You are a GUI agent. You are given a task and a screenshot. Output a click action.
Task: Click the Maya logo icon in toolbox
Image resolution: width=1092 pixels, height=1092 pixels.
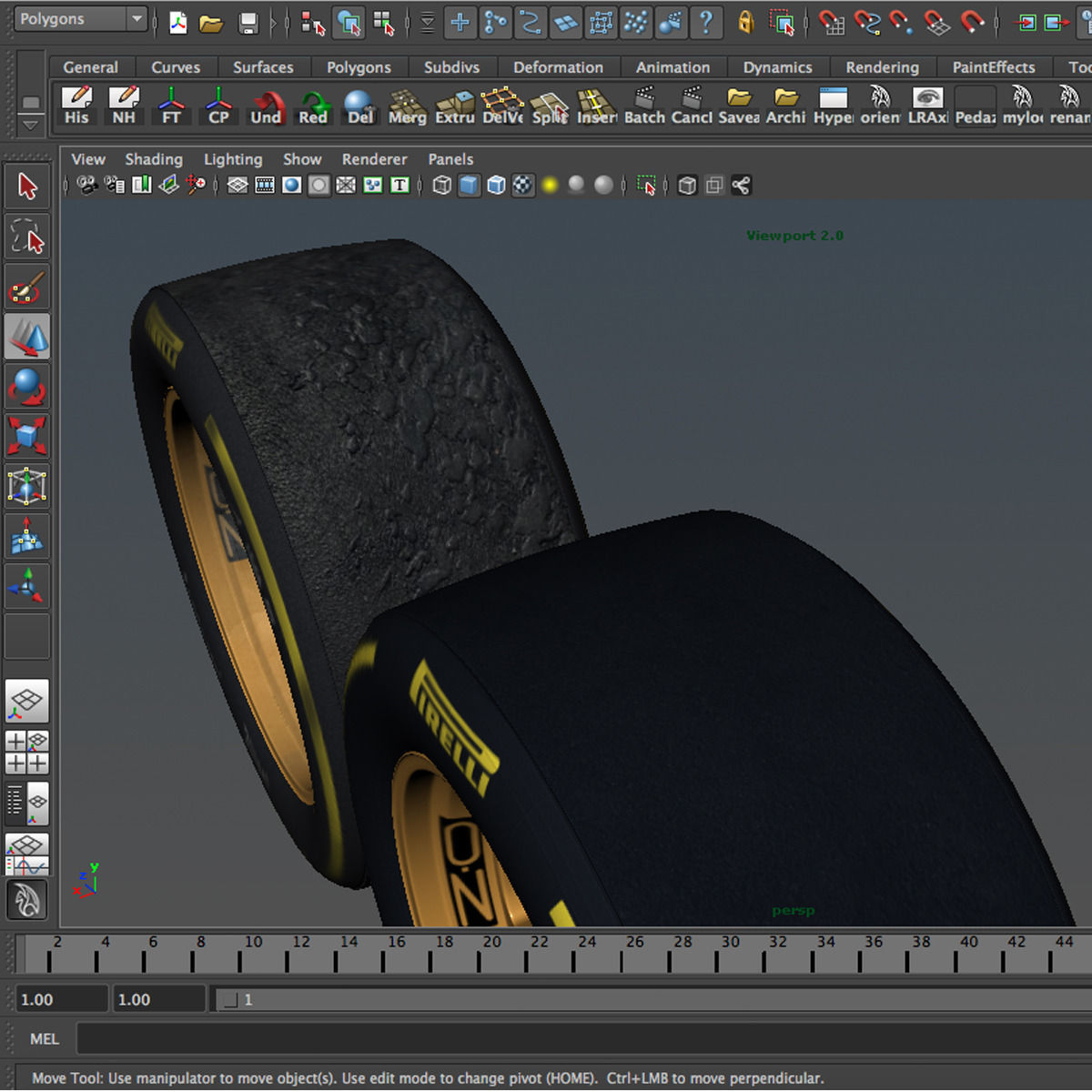coord(27,901)
